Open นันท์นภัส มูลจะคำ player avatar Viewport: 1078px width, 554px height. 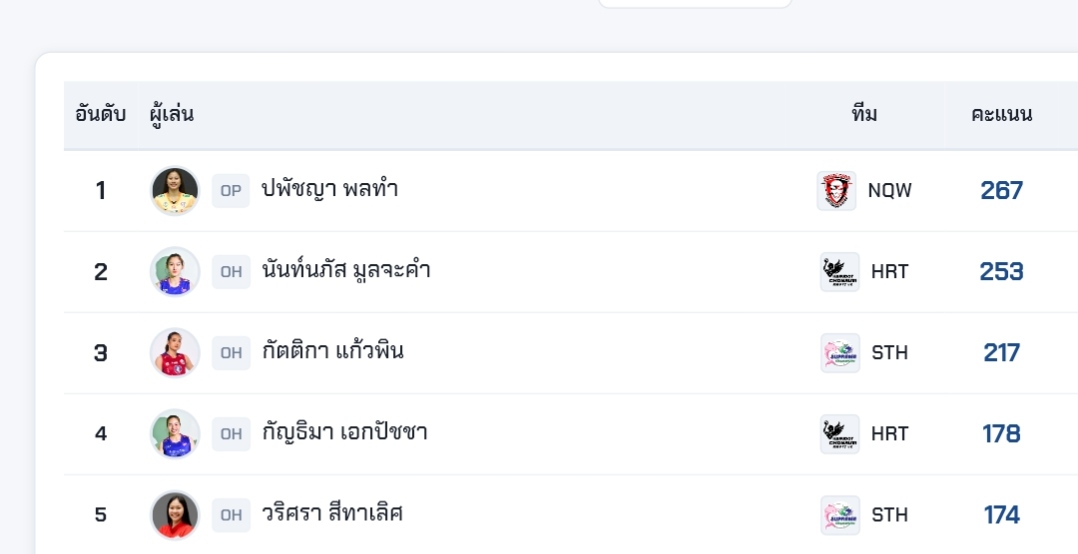[175, 272]
